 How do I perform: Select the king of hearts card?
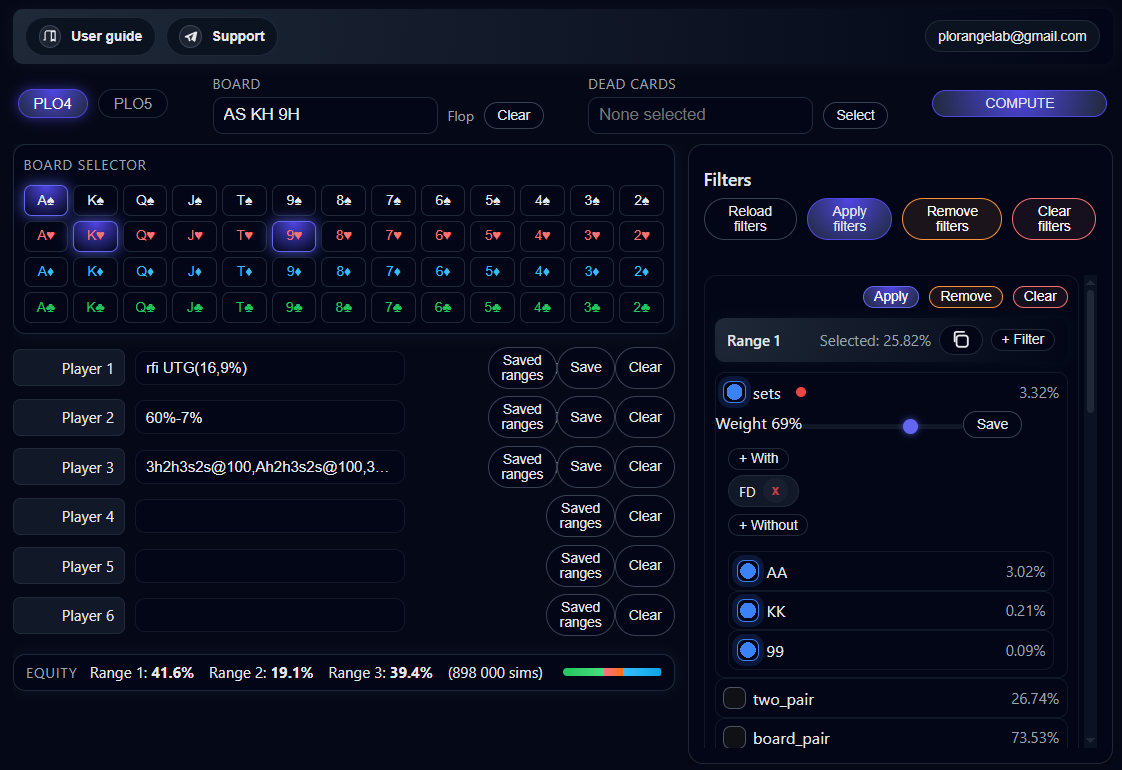pyautogui.click(x=95, y=236)
